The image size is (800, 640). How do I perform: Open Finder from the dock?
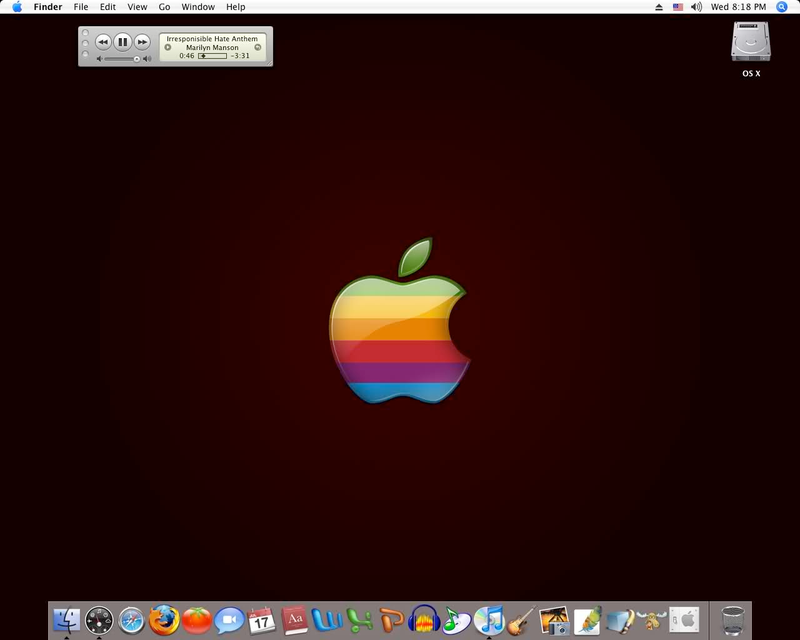(x=67, y=620)
